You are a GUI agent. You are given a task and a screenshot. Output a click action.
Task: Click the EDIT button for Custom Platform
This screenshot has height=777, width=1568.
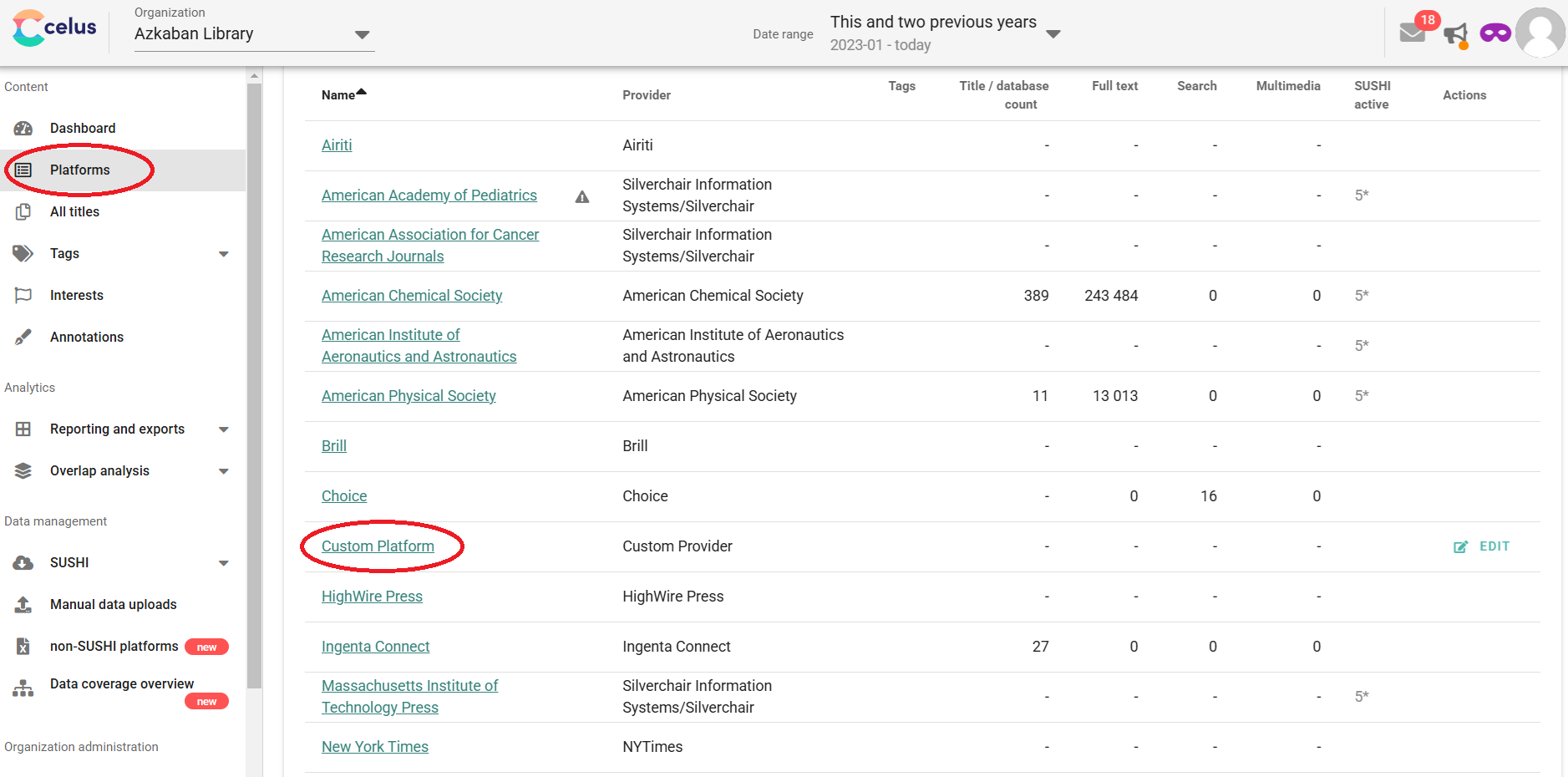pos(1482,546)
